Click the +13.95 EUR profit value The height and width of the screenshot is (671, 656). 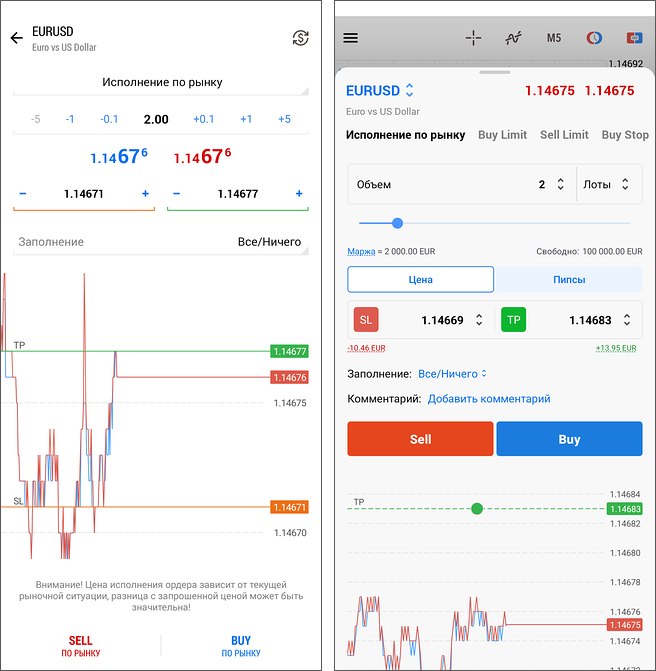click(x=616, y=348)
